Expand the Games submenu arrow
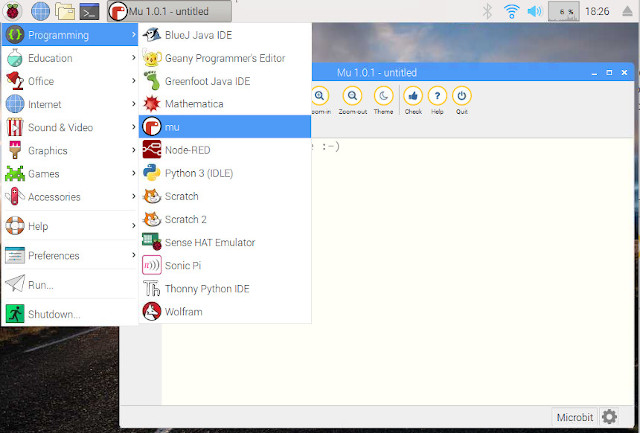 tap(133, 173)
